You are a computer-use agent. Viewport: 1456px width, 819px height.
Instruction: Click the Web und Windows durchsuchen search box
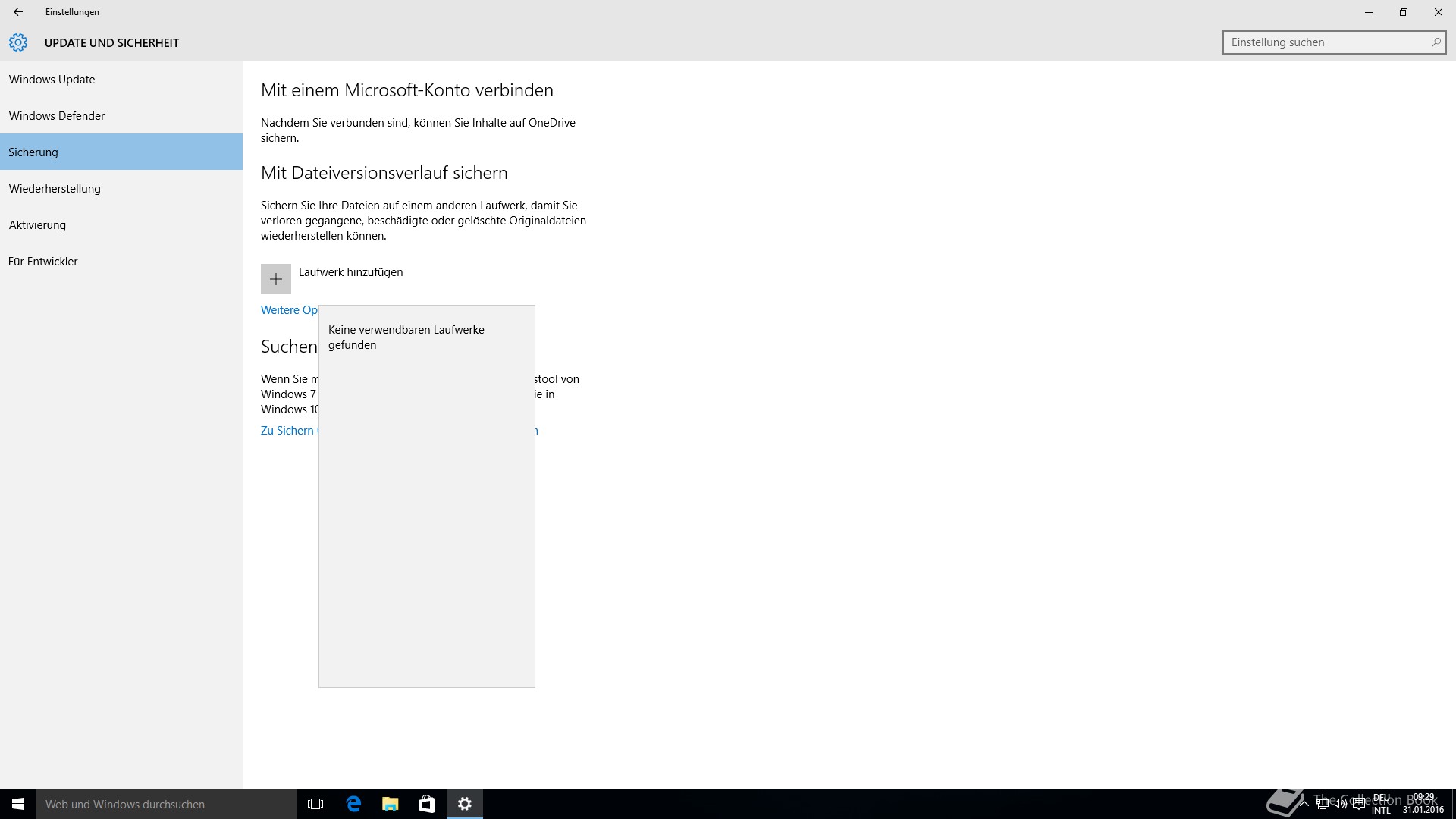(167, 804)
